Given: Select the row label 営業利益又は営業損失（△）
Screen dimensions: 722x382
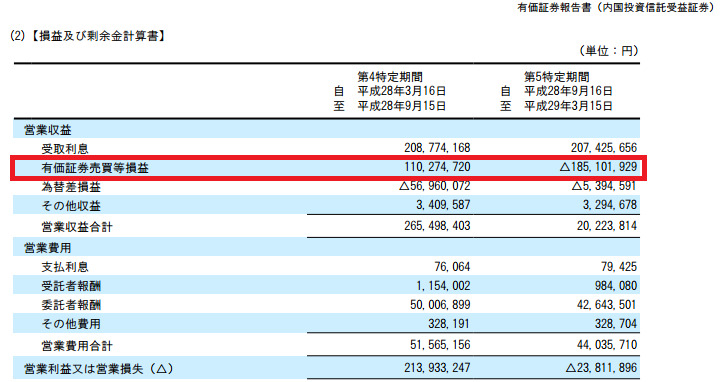Looking at the screenshot, I should tap(99, 369).
